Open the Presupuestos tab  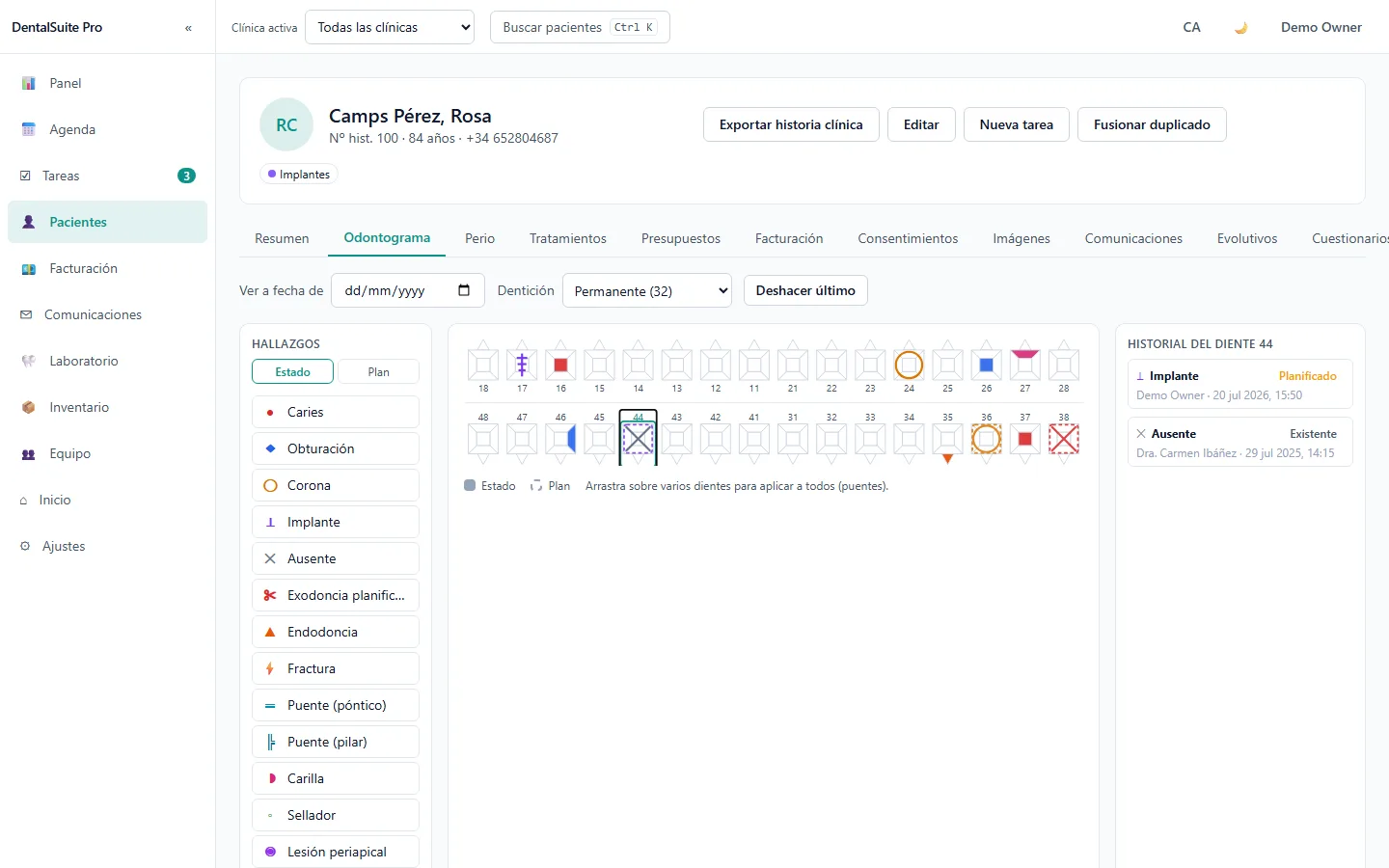(681, 238)
